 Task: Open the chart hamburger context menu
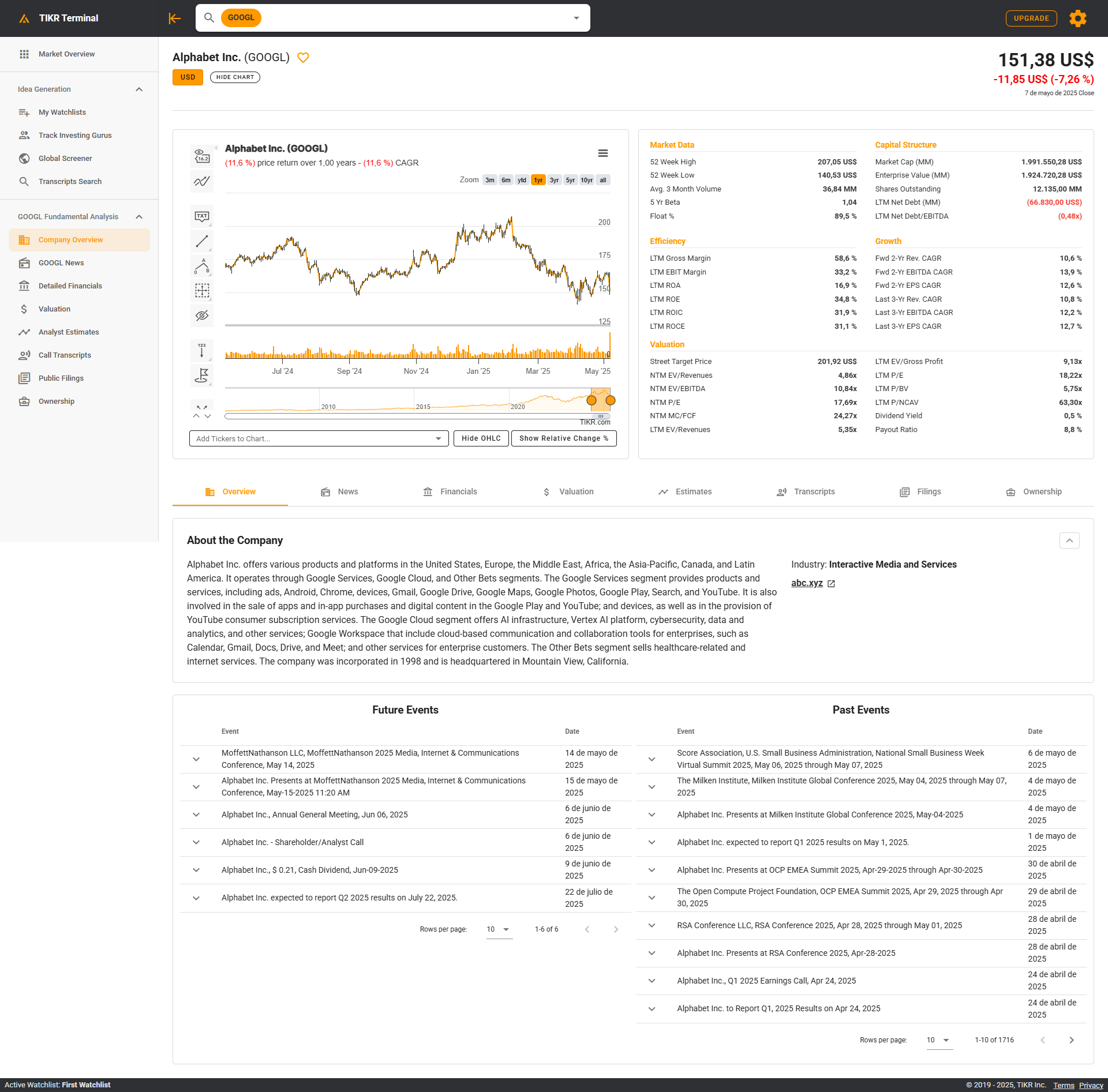[x=602, y=153]
